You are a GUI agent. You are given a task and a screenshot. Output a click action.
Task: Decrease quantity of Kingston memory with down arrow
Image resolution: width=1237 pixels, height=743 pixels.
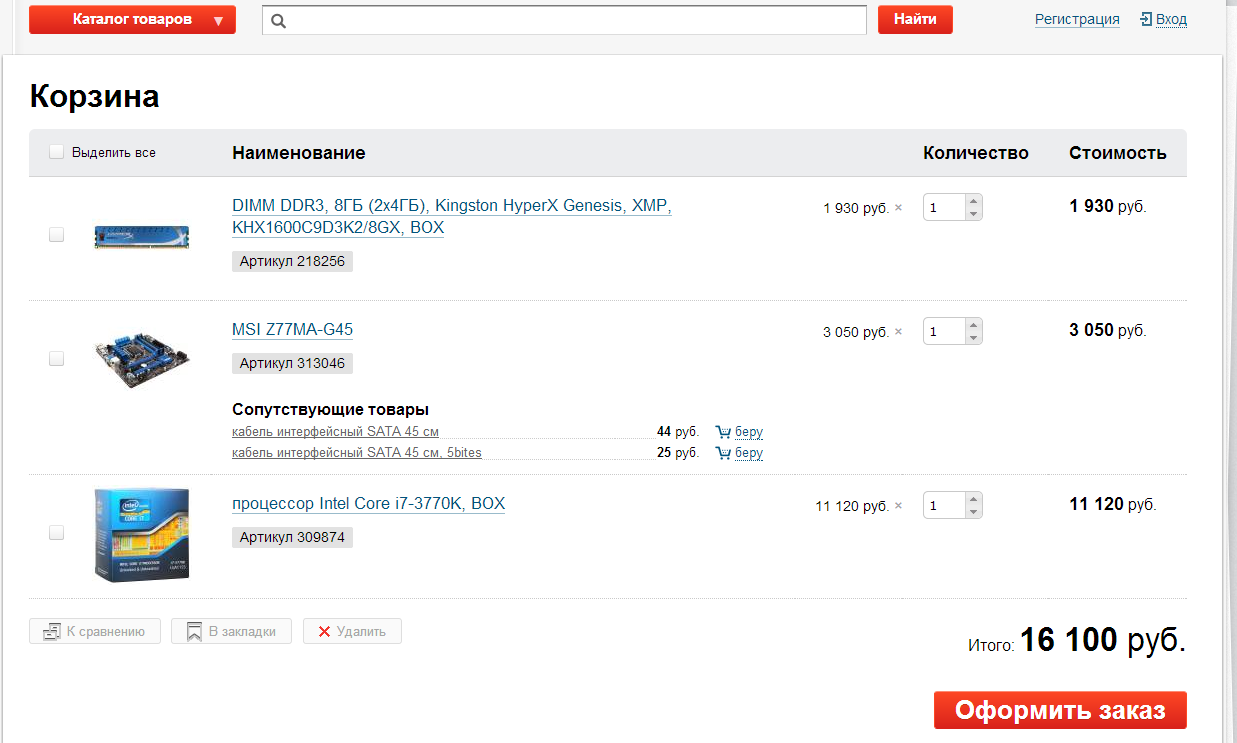pyautogui.click(x=973, y=214)
